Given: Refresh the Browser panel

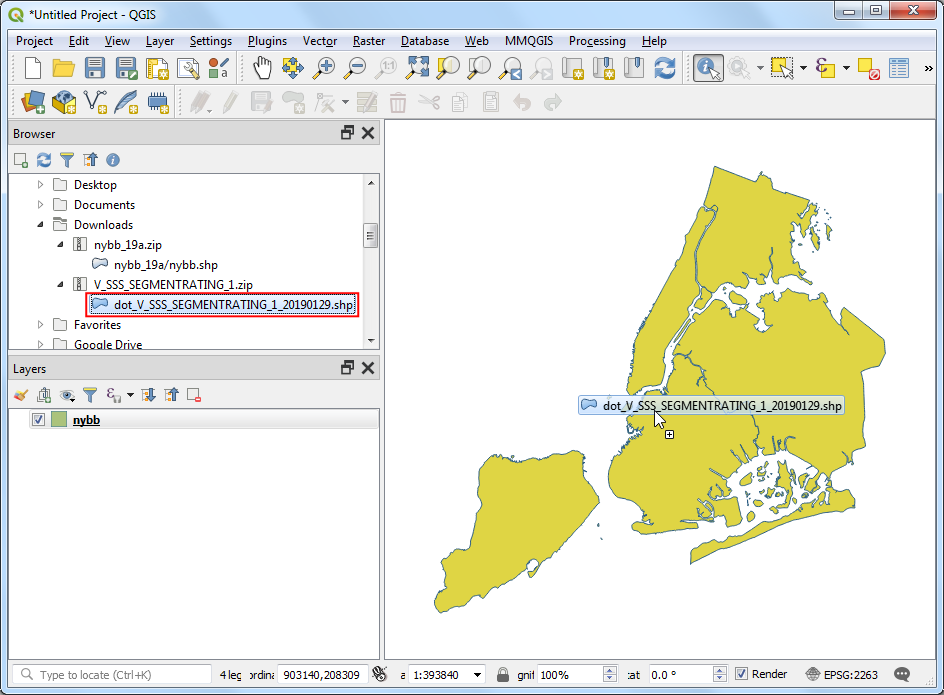Looking at the screenshot, I should (43, 160).
